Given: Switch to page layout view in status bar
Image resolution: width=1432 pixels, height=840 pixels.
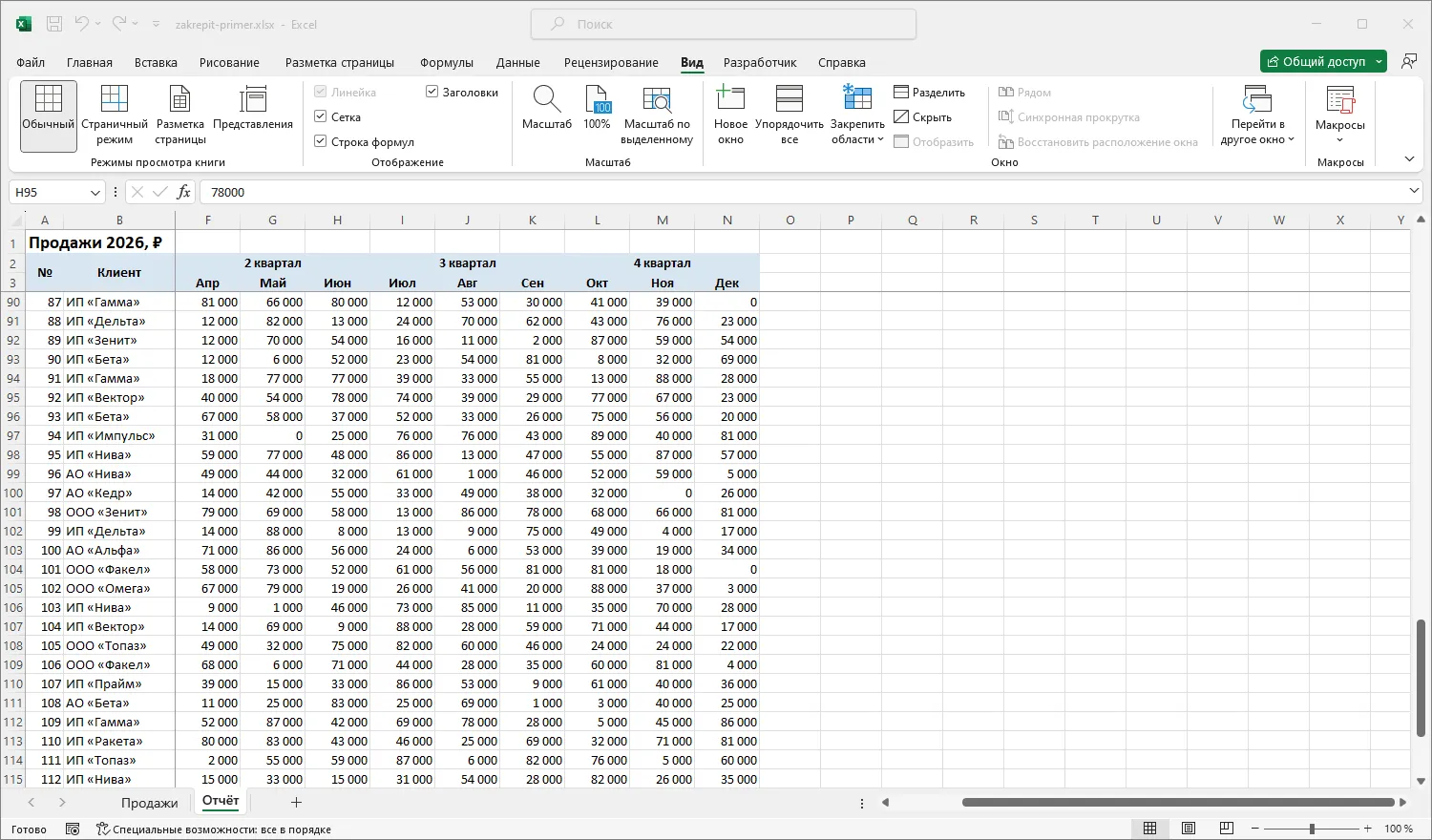Looking at the screenshot, I should tap(1189, 829).
